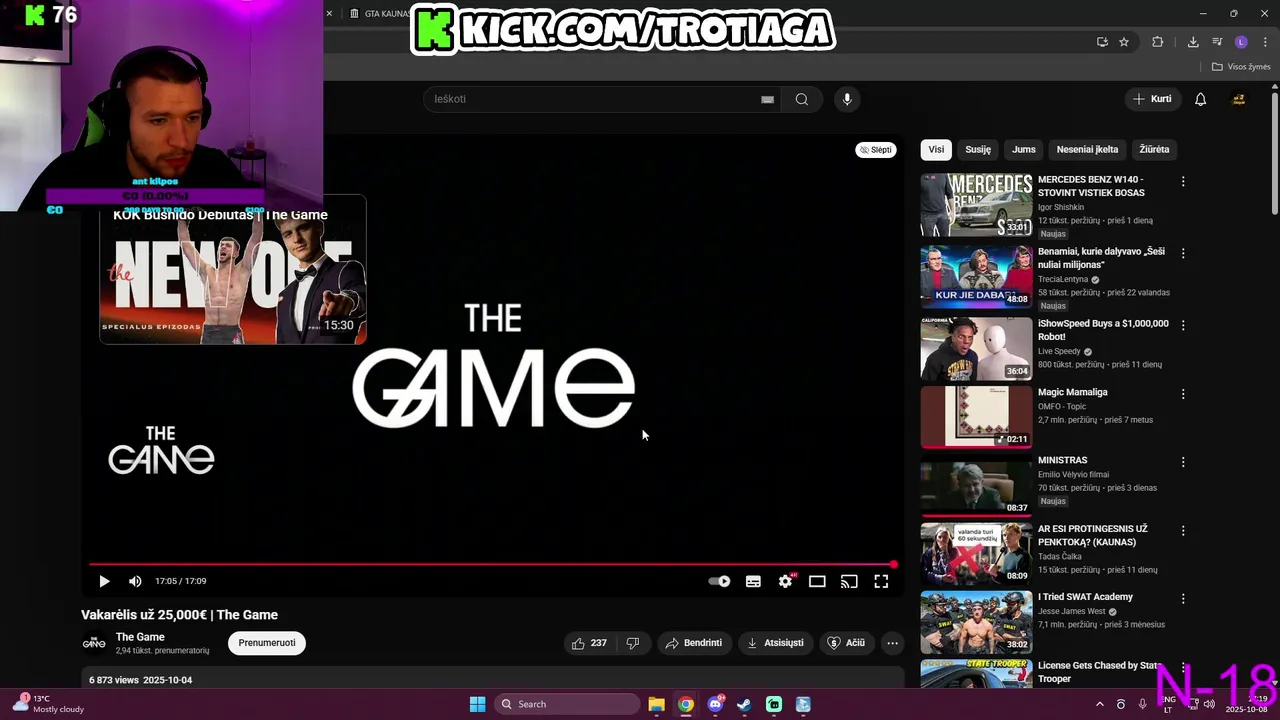The height and width of the screenshot is (720, 1280).
Task: Open Steam from the taskbar
Action: click(744, 704)
